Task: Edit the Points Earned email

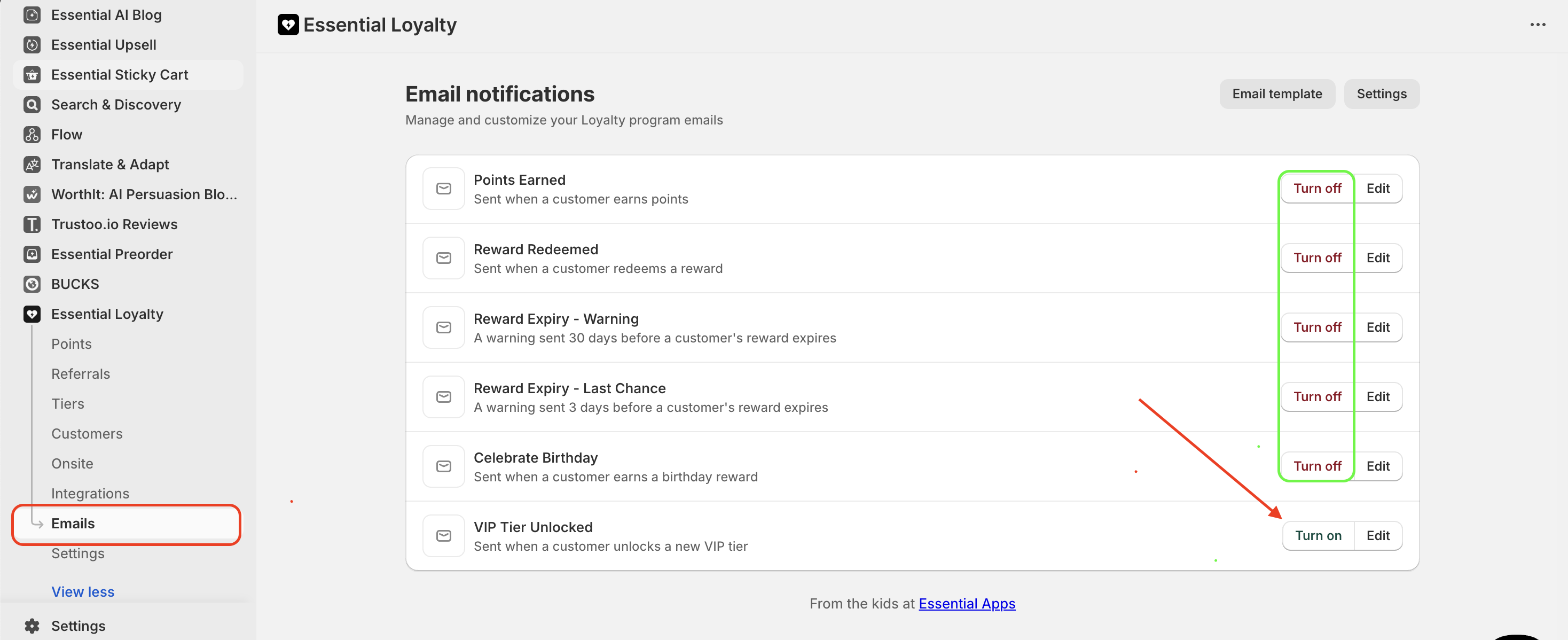Action: click(1377, 188)
